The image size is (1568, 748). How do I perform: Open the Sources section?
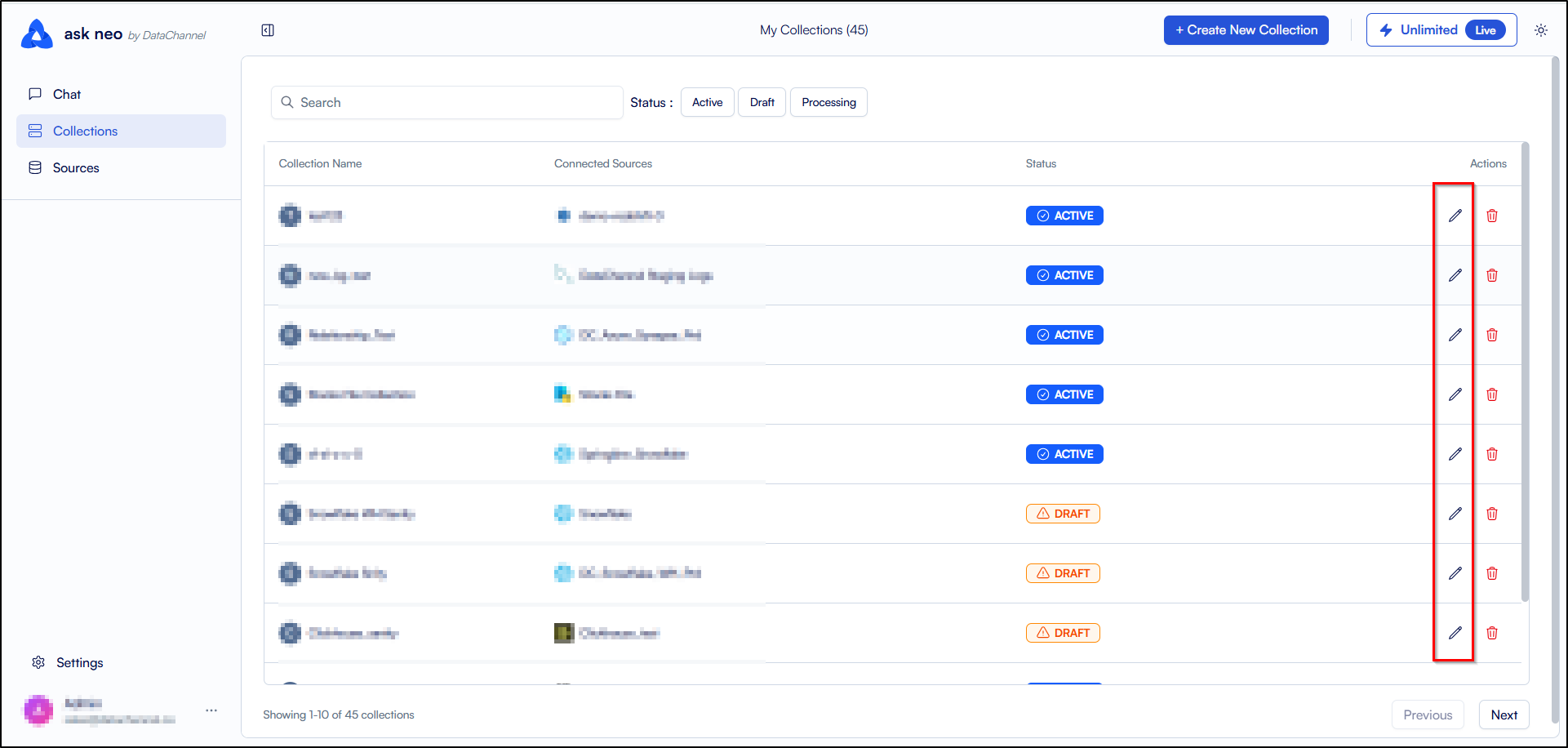click(121, 167)
